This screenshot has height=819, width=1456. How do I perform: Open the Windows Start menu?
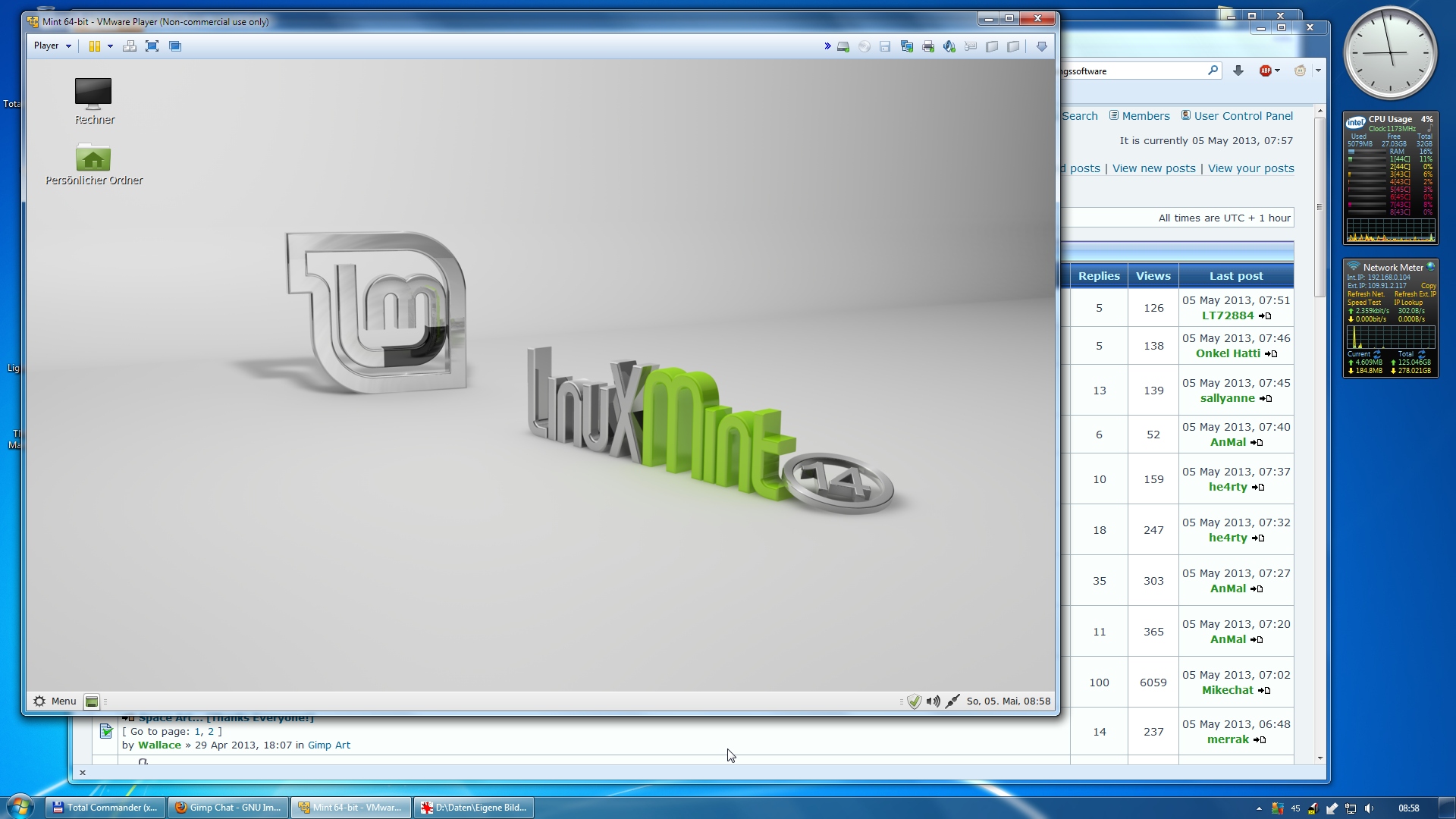[20, 807]
